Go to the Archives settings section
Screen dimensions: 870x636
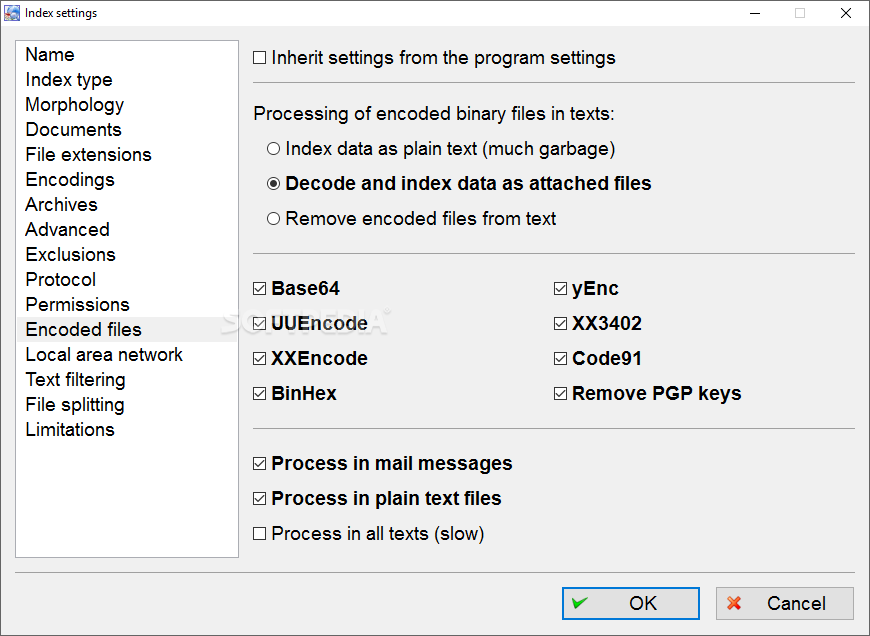(x=61, y=204)
